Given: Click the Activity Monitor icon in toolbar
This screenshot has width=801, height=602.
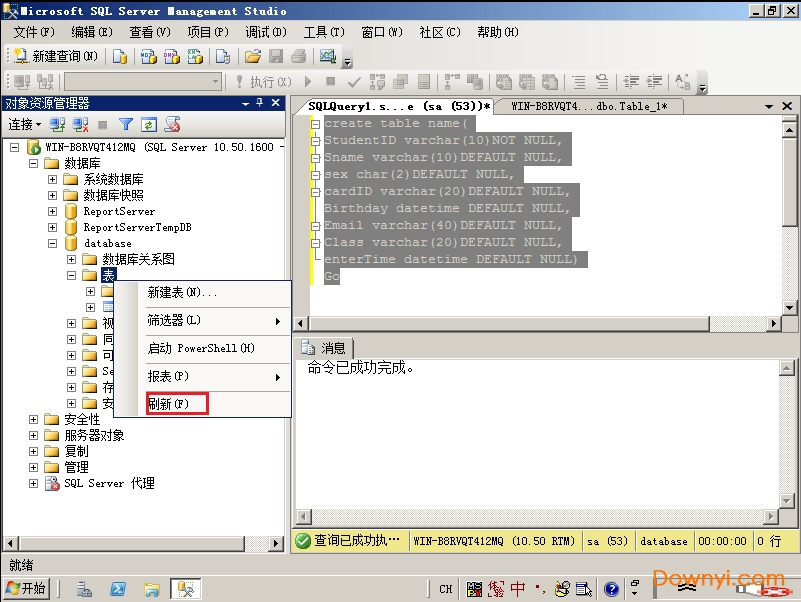Looking at the screenshot, I should [327, 56].
